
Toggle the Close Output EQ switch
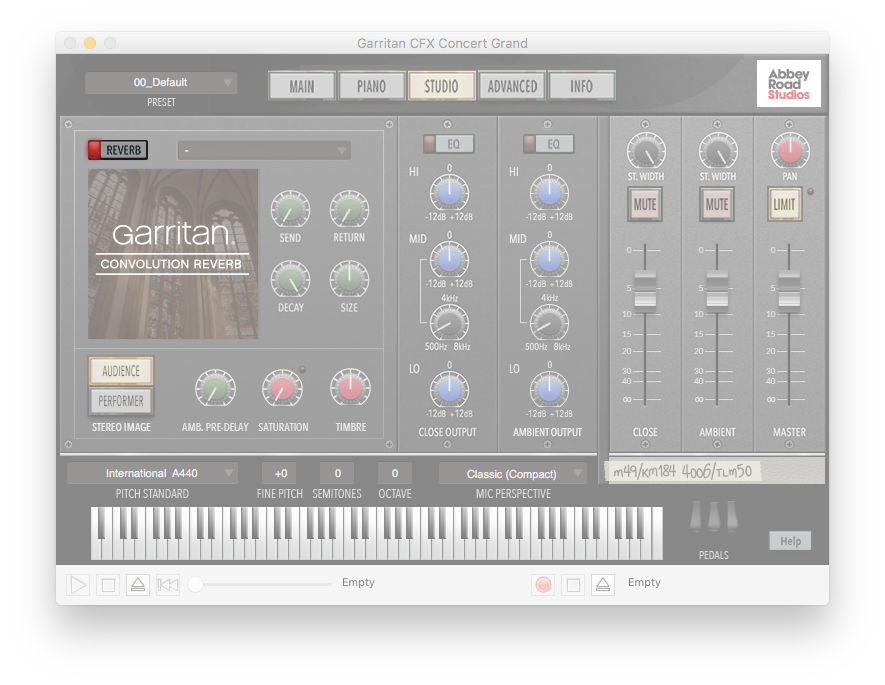(449, 144)
